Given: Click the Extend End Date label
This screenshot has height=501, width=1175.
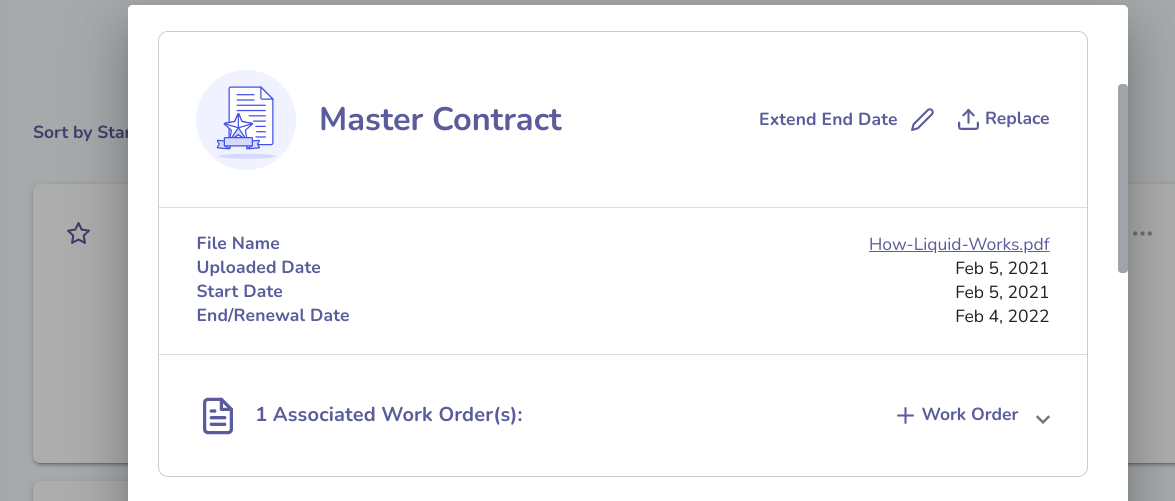Looking at the screenshot, I should point(828,119).
